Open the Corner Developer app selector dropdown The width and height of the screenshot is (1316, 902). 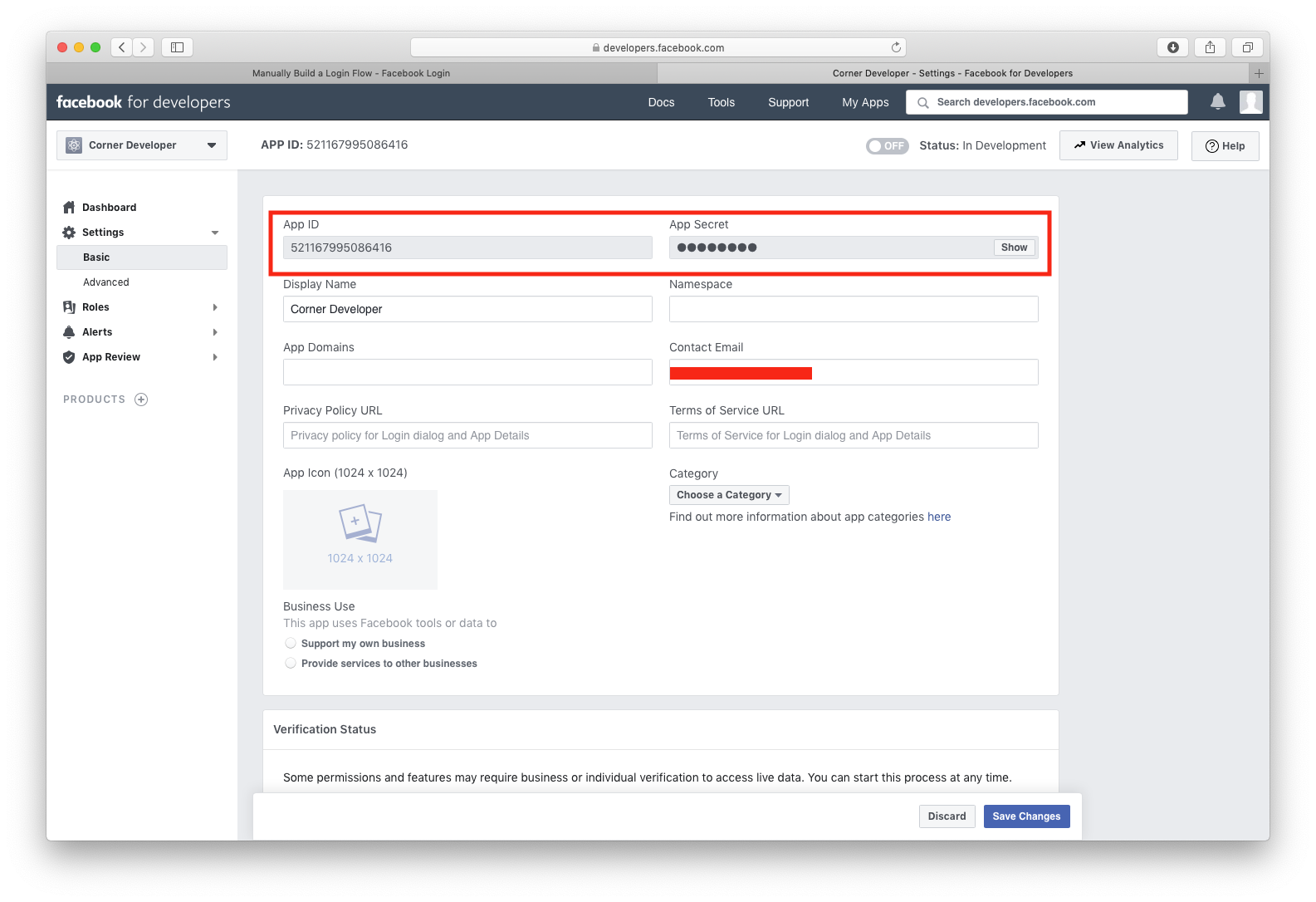pos(142,145)
